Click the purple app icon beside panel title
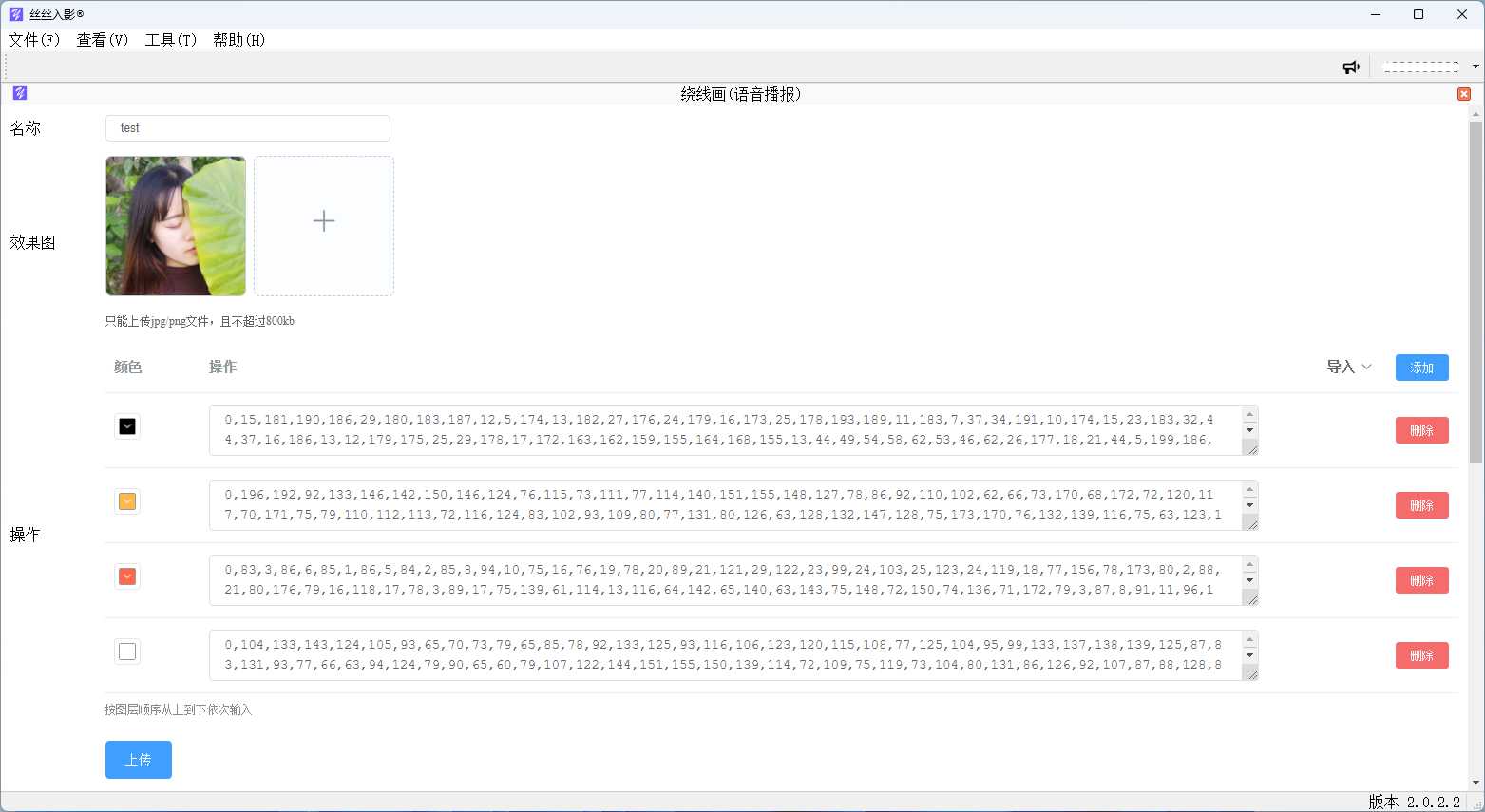 [x=20, y=93]
